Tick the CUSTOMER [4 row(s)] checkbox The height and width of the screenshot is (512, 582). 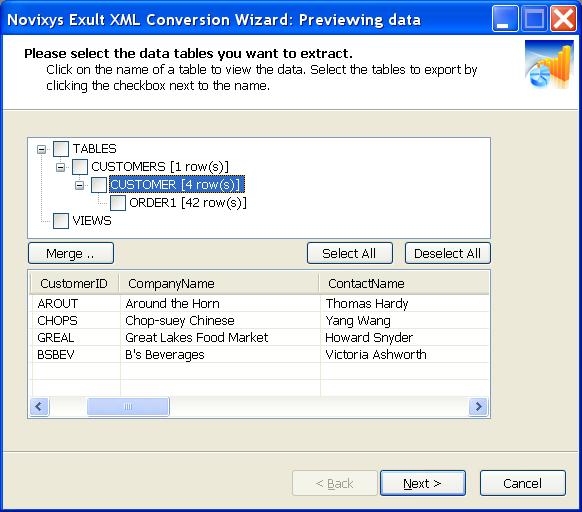coord(99,185)
